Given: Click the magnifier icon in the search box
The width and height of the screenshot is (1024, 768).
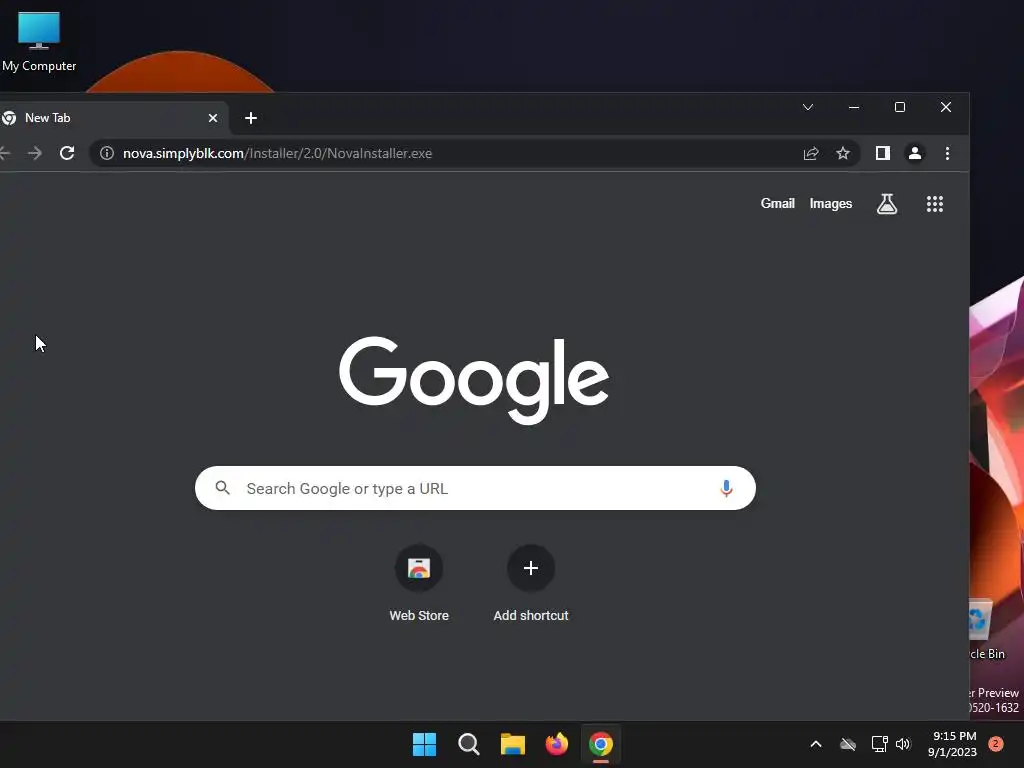Looking at the screenshot, I should point(223,488).
